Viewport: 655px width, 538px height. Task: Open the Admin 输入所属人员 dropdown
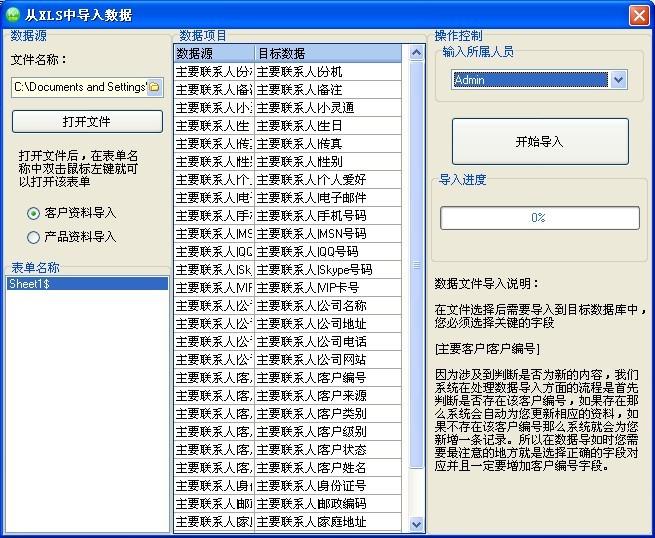tap(618, 79)
